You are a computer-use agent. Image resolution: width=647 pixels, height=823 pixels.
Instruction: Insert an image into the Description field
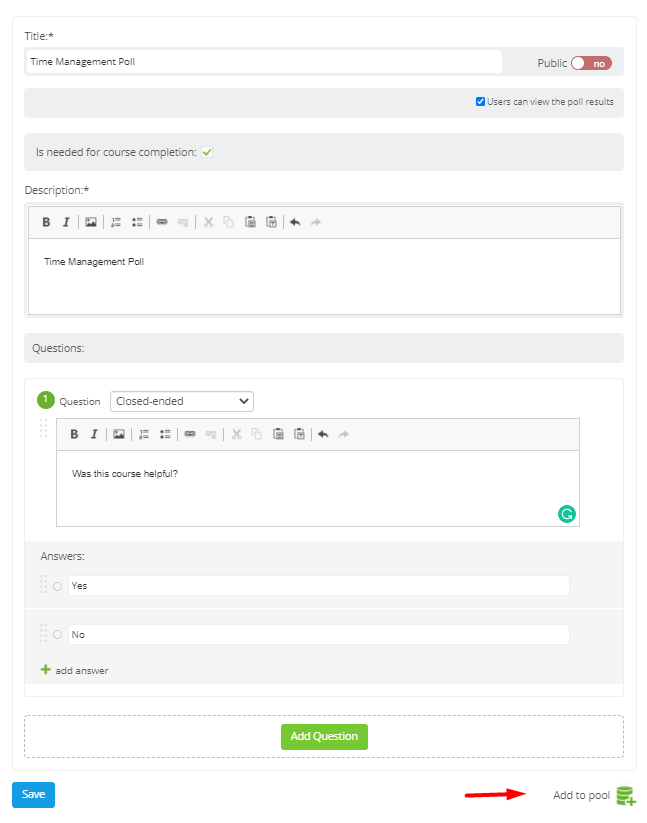click(x=90, y=221)
